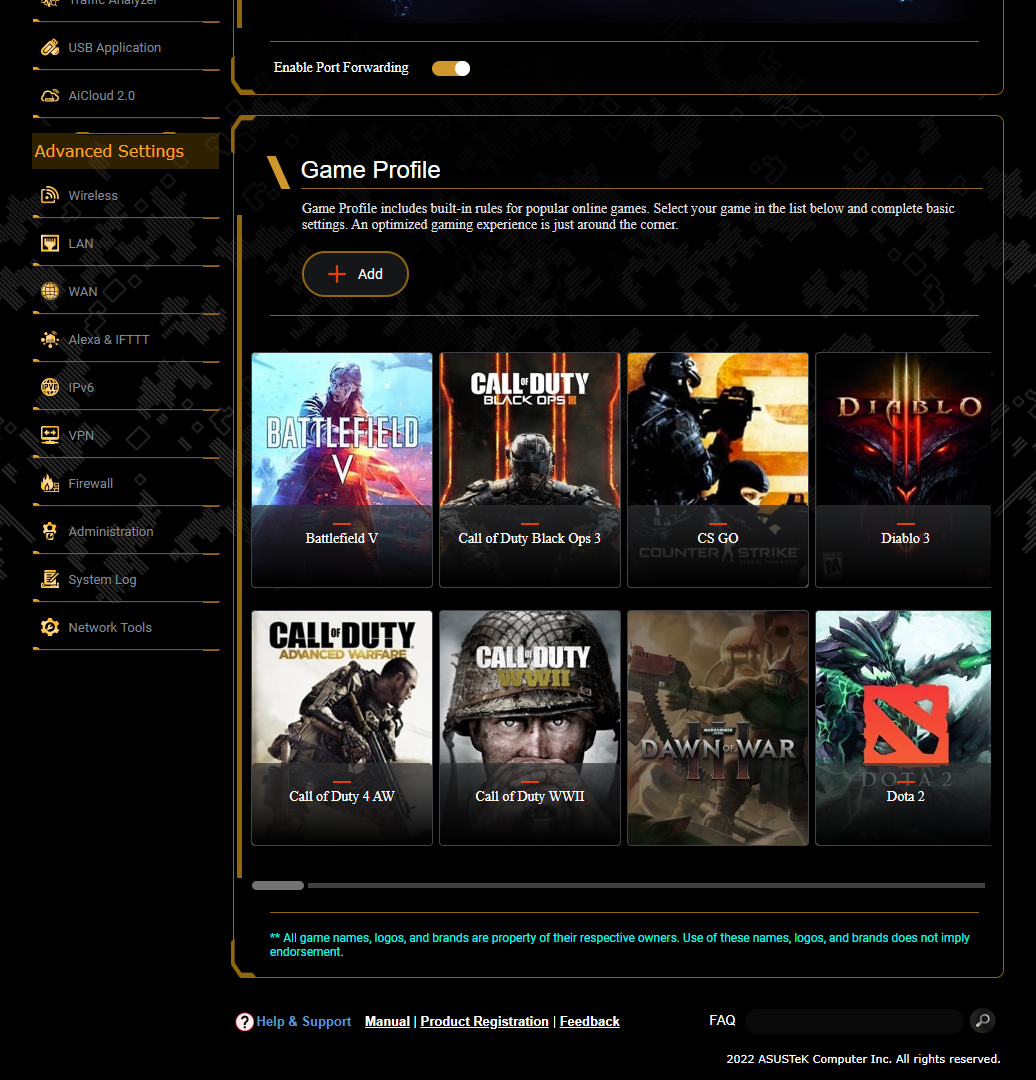Click the Advanced Settings section header
The width and height of the screenshot is (1036, 1080).
pyautogui.click(x=125, y=151)
